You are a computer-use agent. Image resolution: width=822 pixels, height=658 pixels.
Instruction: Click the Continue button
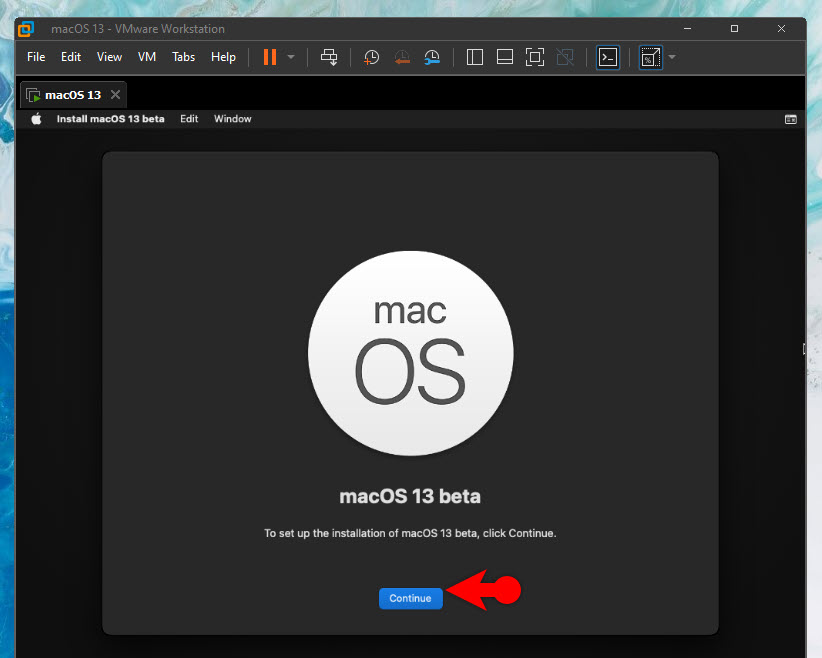point(410,598)
